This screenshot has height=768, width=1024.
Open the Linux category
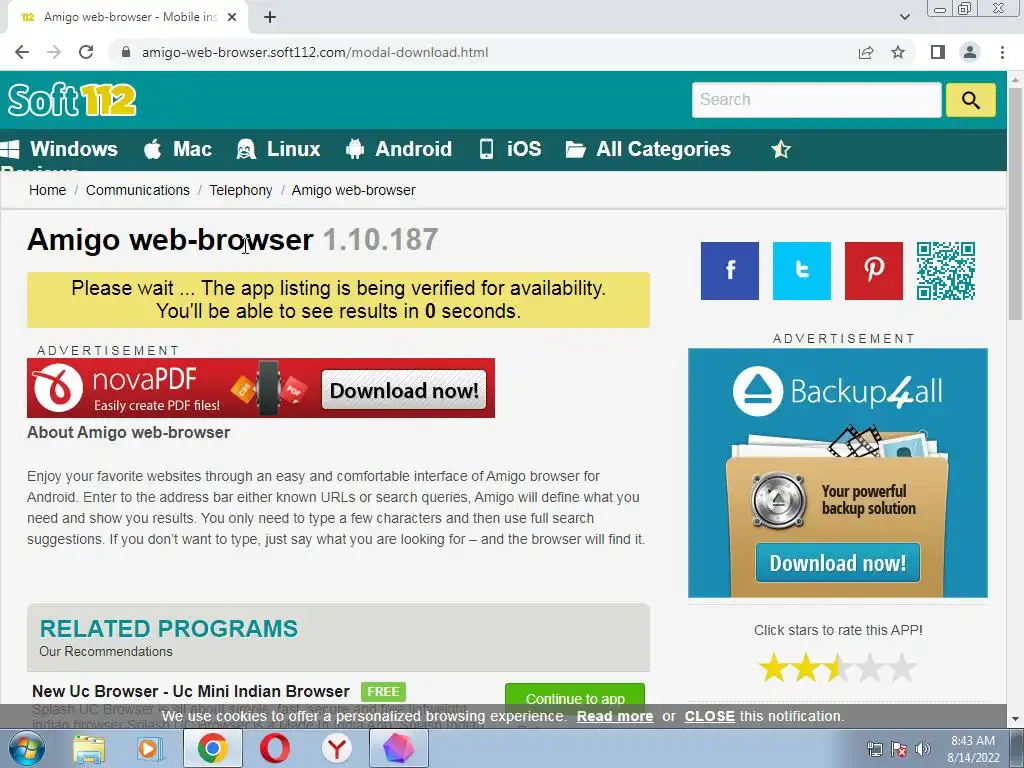point(278,149)
